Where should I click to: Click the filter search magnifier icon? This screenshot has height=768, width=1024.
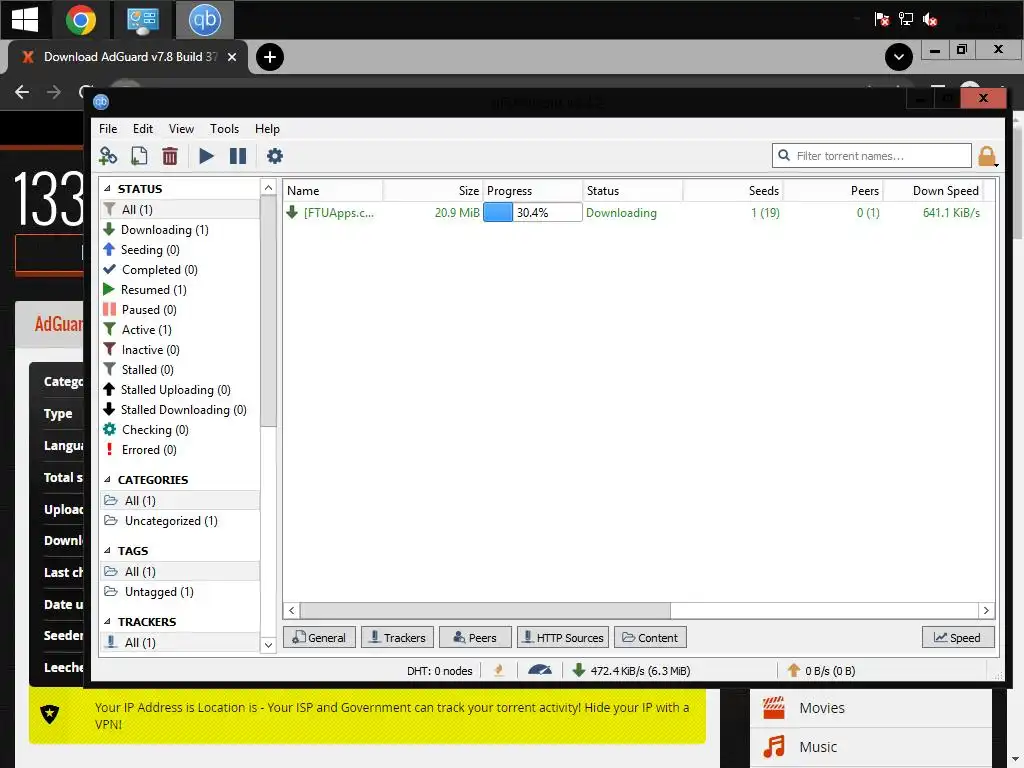point(784,155)
